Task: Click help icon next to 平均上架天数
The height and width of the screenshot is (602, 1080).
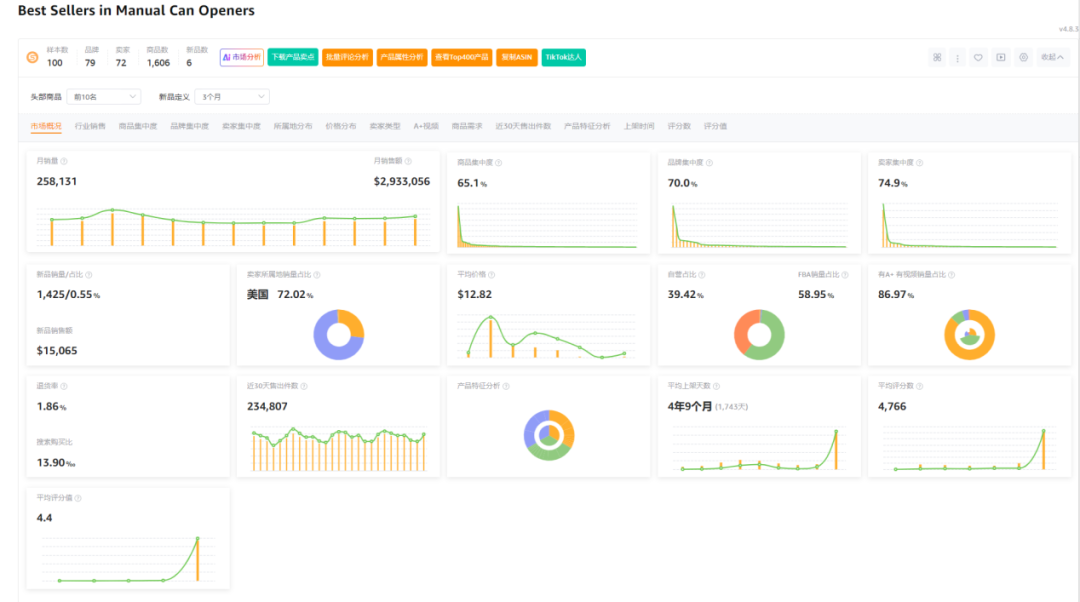Action: 716,386
